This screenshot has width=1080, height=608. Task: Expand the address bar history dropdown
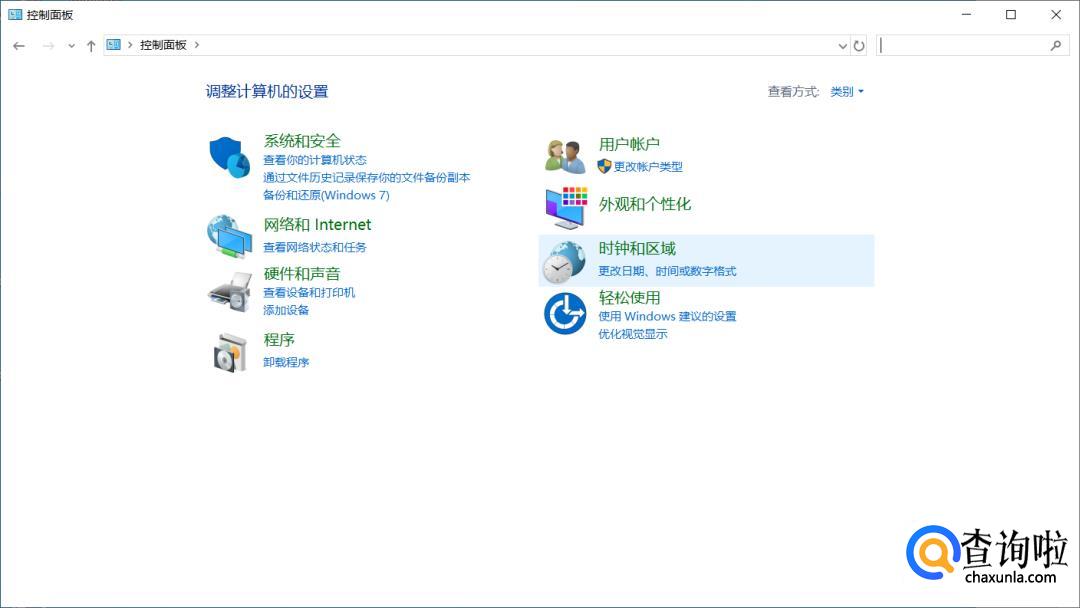point(842,46)
